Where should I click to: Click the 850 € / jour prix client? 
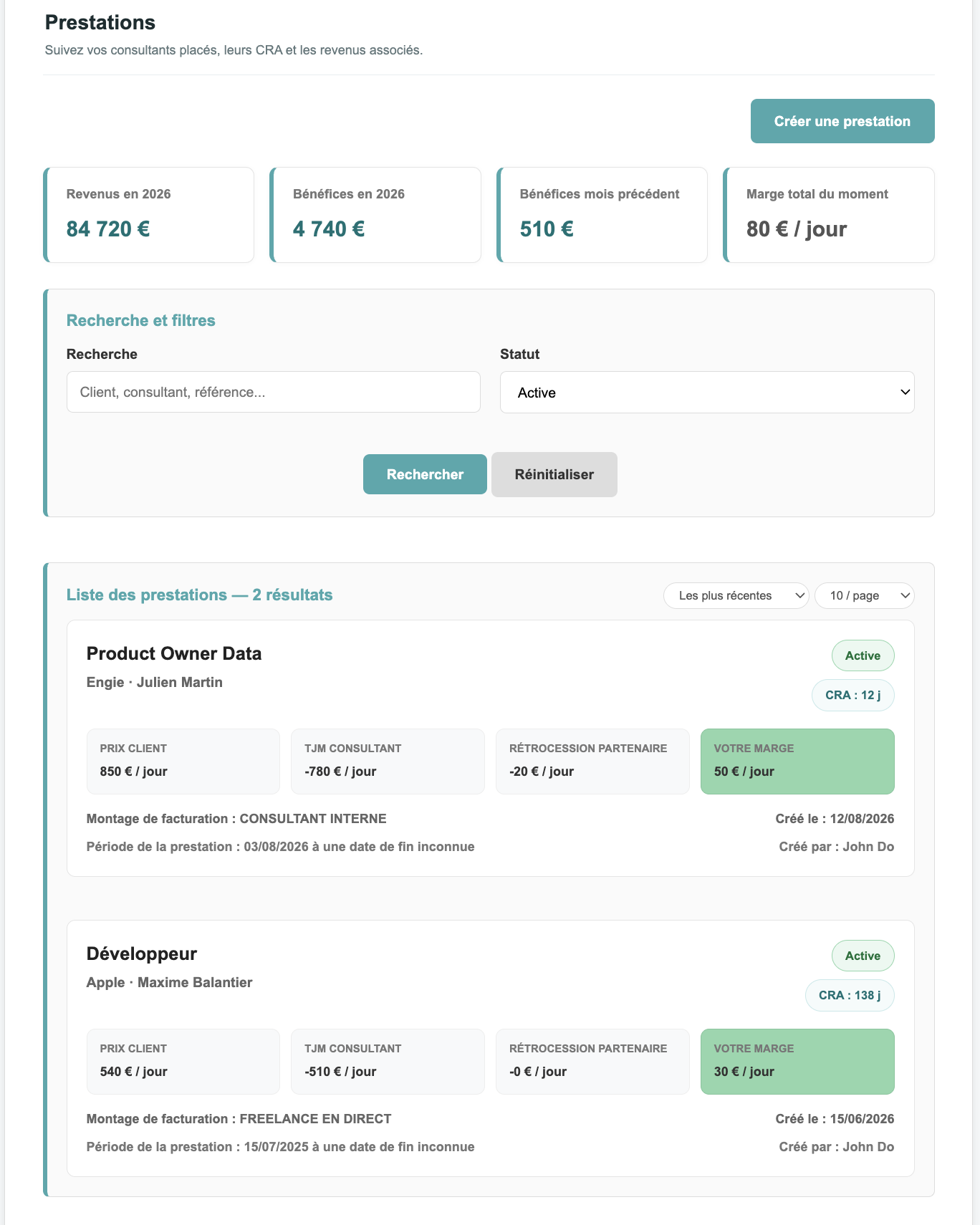134,772
